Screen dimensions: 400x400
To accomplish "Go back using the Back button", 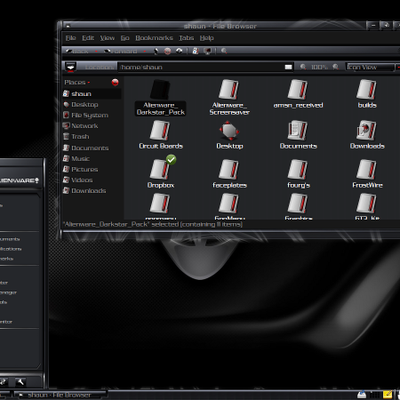I will (77, 51).
